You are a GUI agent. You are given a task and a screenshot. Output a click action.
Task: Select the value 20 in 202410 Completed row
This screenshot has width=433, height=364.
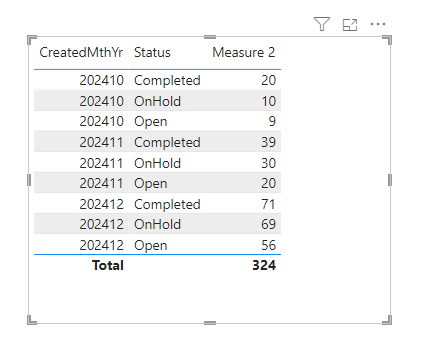pyautogui.click(x=268, y=80)
